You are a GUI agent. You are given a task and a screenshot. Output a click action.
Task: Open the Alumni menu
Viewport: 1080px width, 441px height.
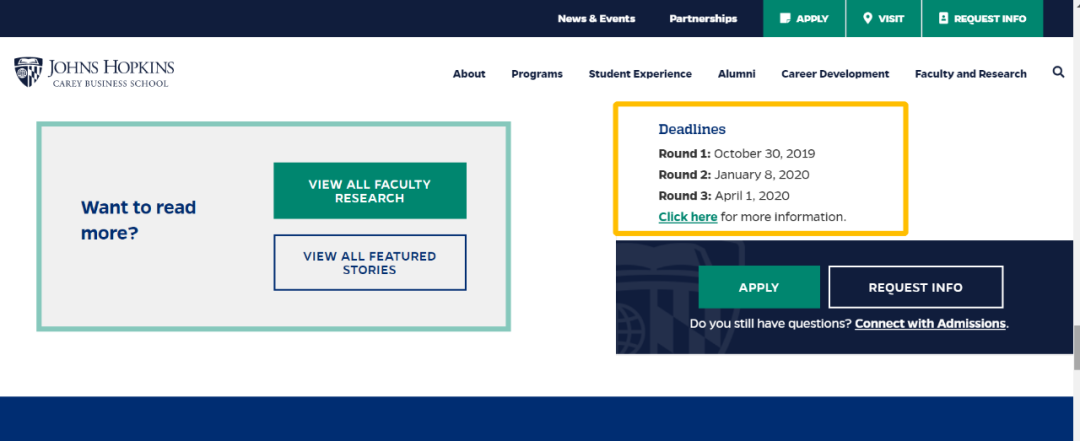pos(736,74)
